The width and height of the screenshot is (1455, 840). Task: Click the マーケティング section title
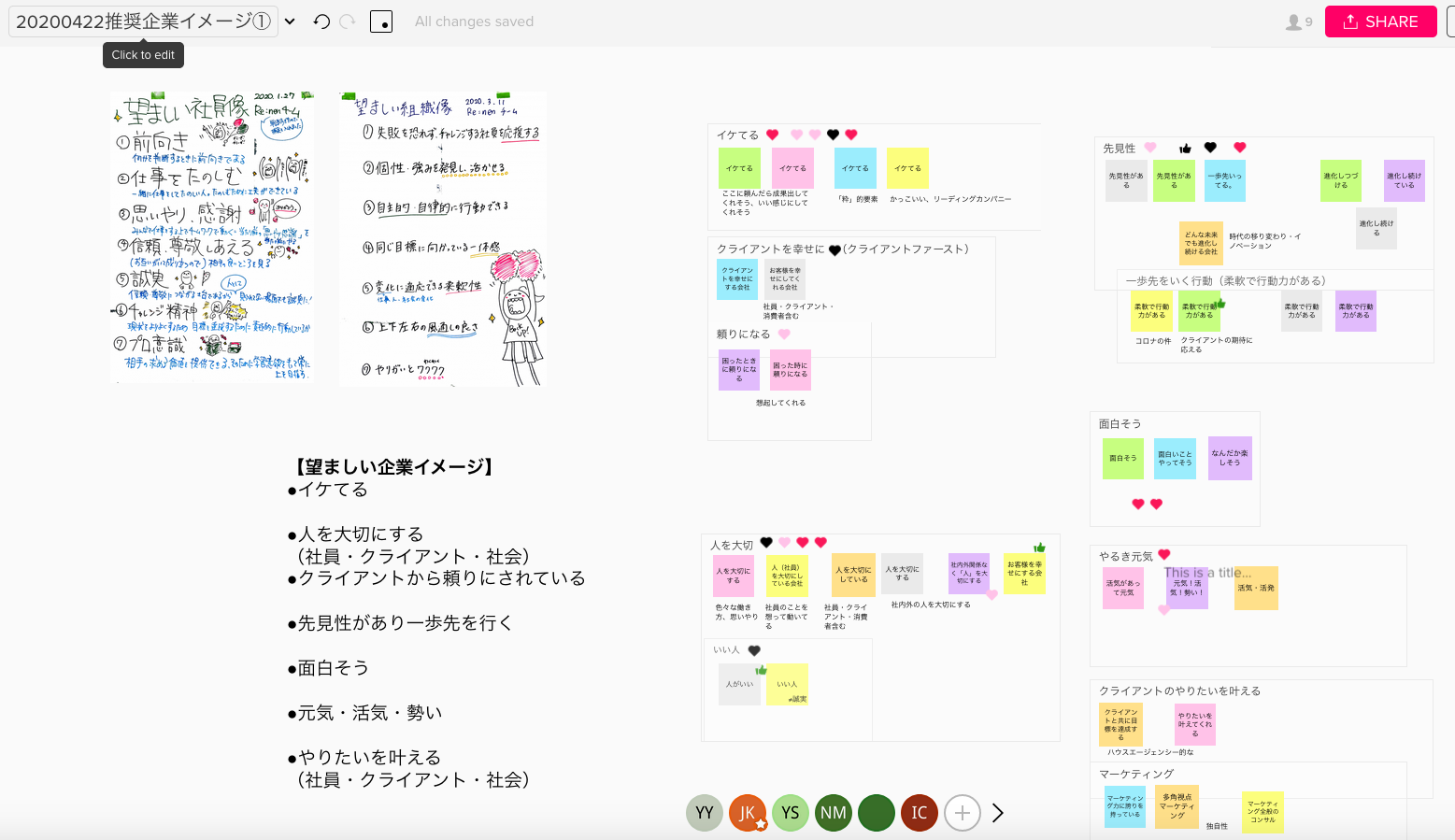click(x=1136, y=774)
